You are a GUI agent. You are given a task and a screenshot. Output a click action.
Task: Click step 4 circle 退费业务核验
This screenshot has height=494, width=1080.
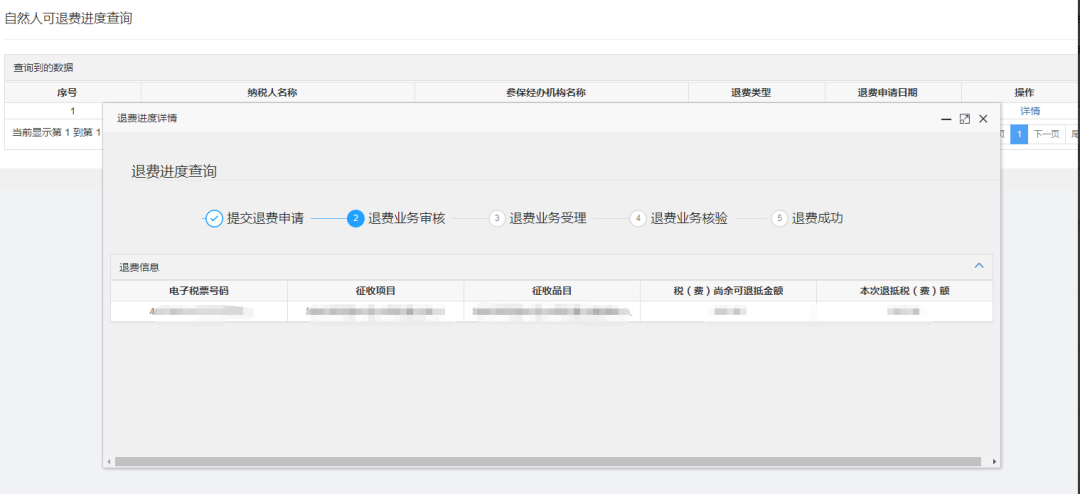[638, 219]
